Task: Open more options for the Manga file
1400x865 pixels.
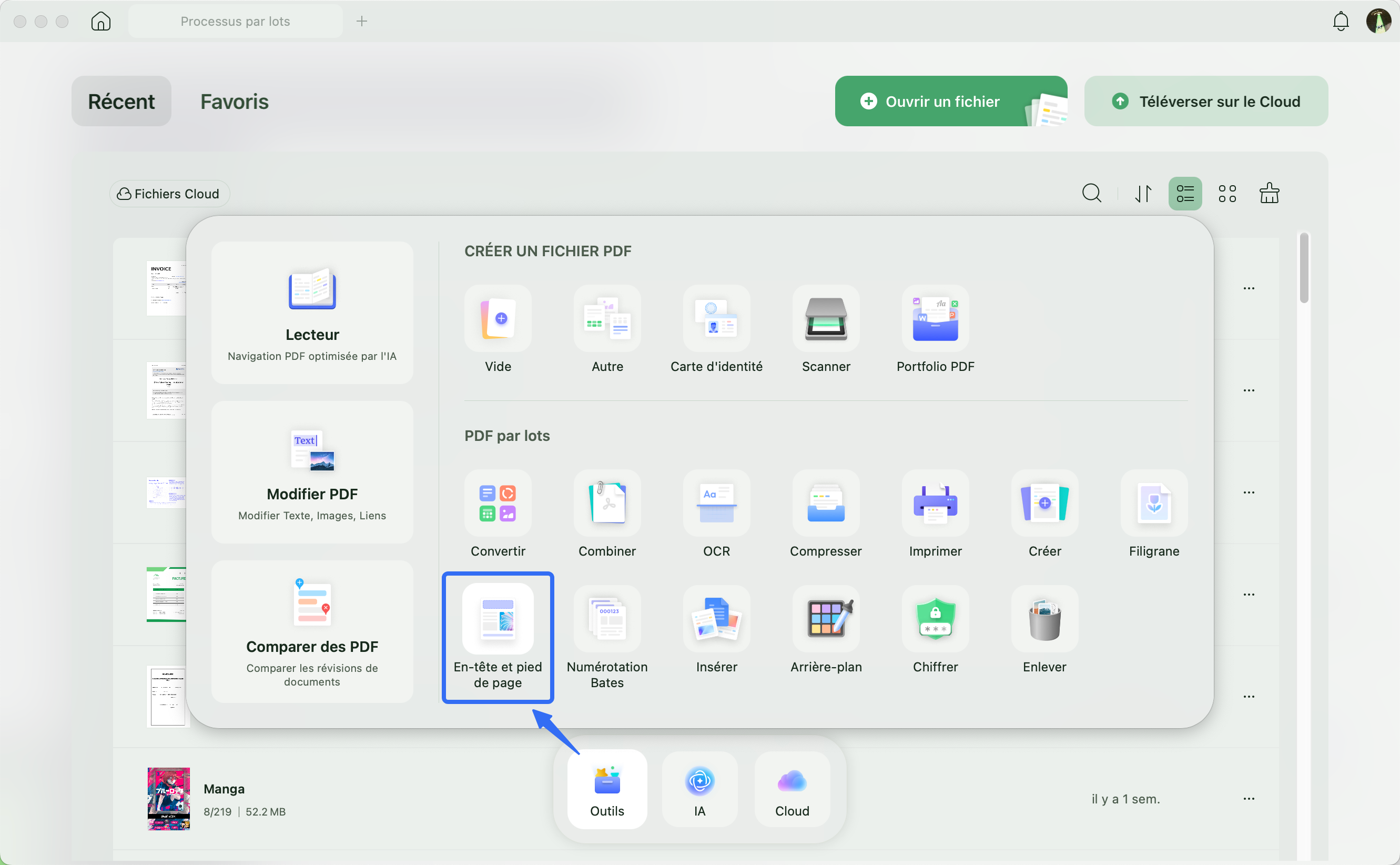Action: tap(1249, 799)
